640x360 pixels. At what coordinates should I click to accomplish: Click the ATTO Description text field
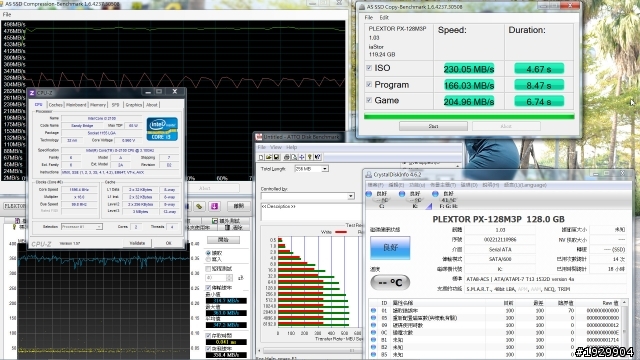click(311, 212)
